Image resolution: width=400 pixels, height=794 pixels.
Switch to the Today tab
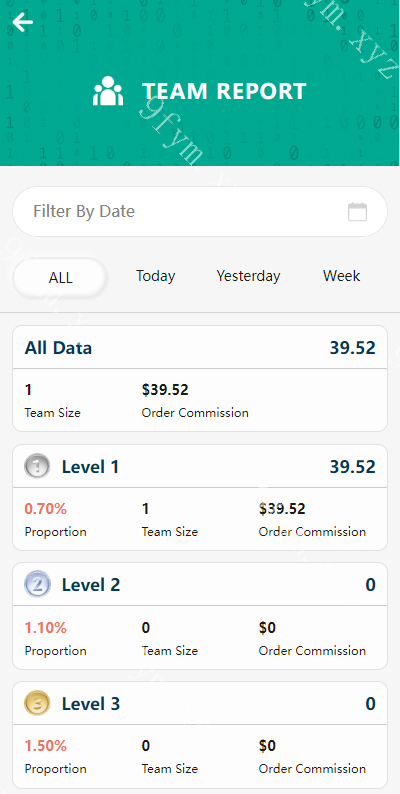point(155,276)
